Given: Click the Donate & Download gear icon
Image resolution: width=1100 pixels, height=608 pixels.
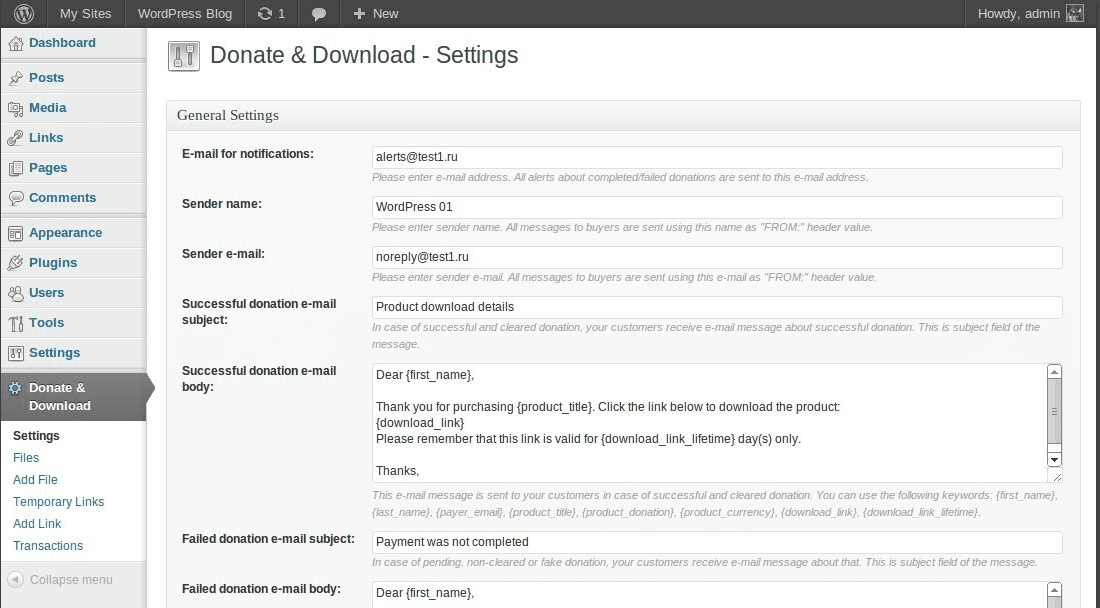Looking at the screenshot, I should coord(15,388).
